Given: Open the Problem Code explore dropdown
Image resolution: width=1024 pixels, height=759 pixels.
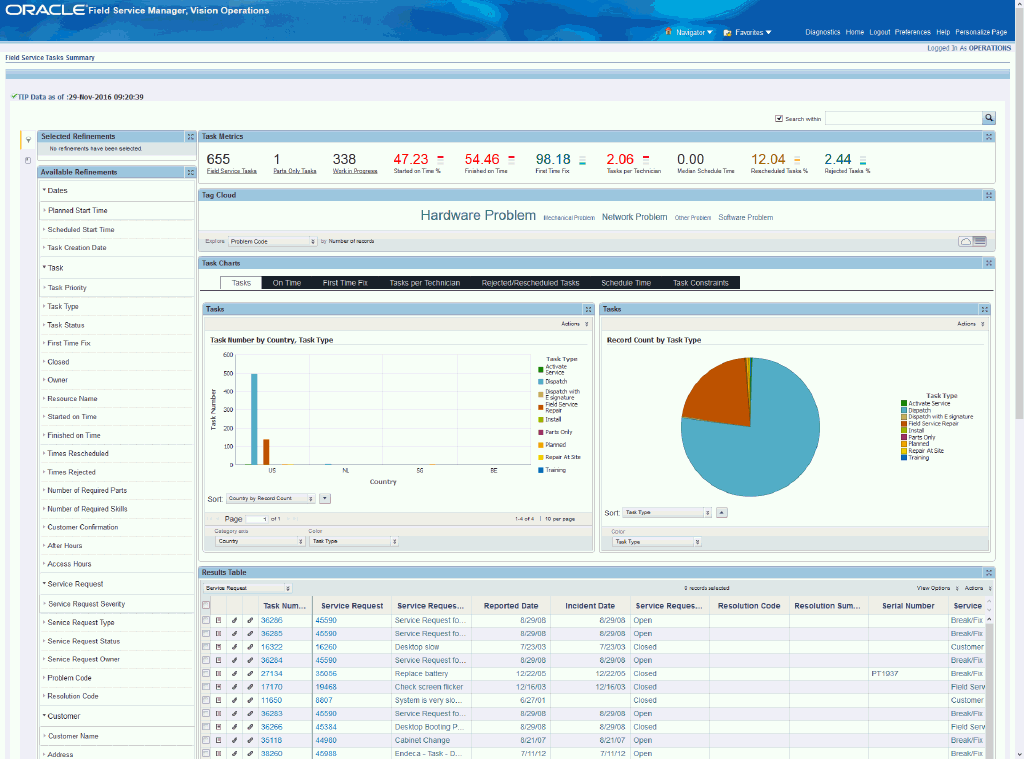Looking at the screenshot, I should click(272, 242).
